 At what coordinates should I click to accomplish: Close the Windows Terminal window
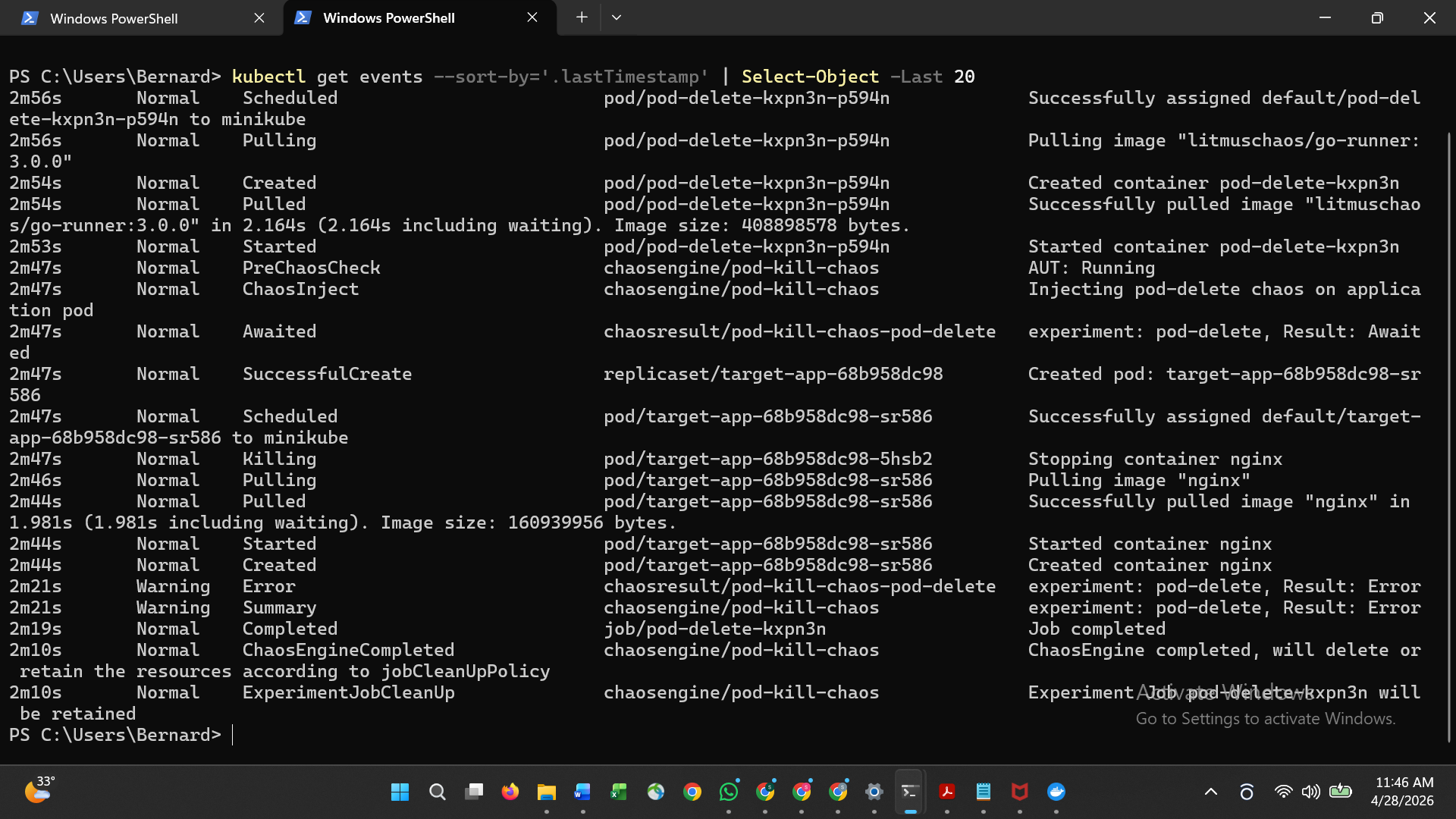point(1429,17)
